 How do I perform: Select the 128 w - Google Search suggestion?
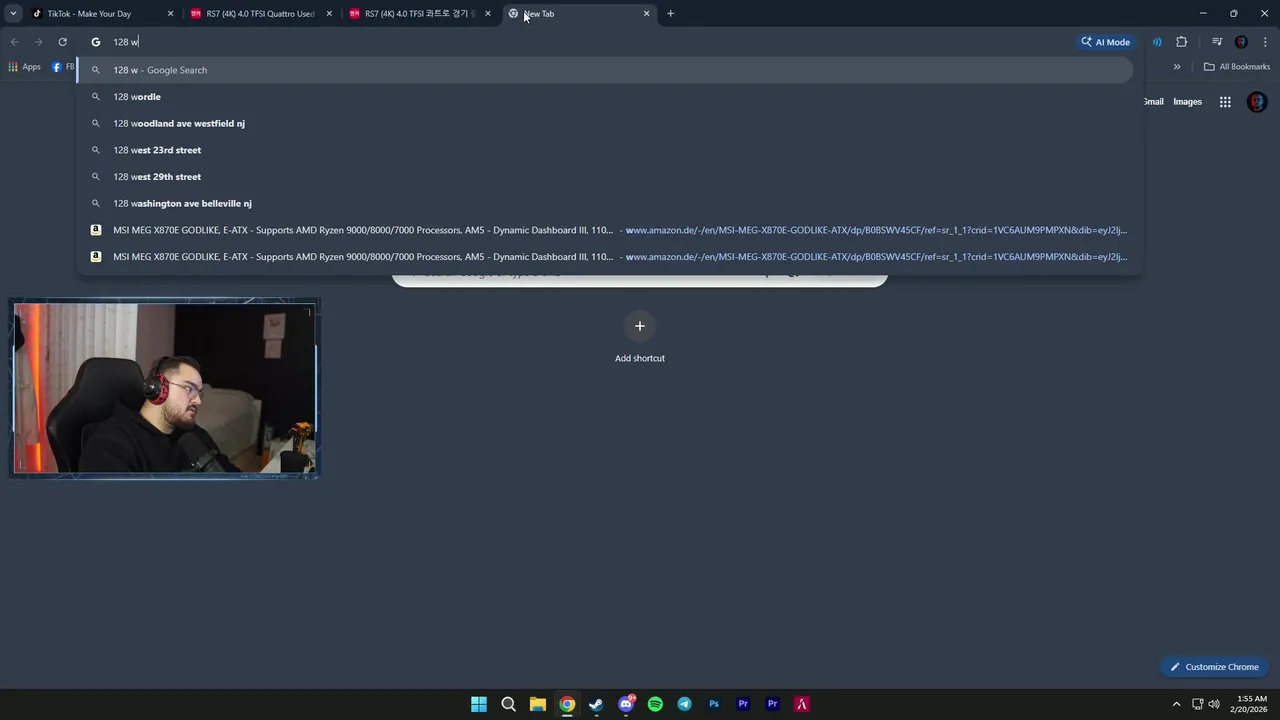[605, 70]
